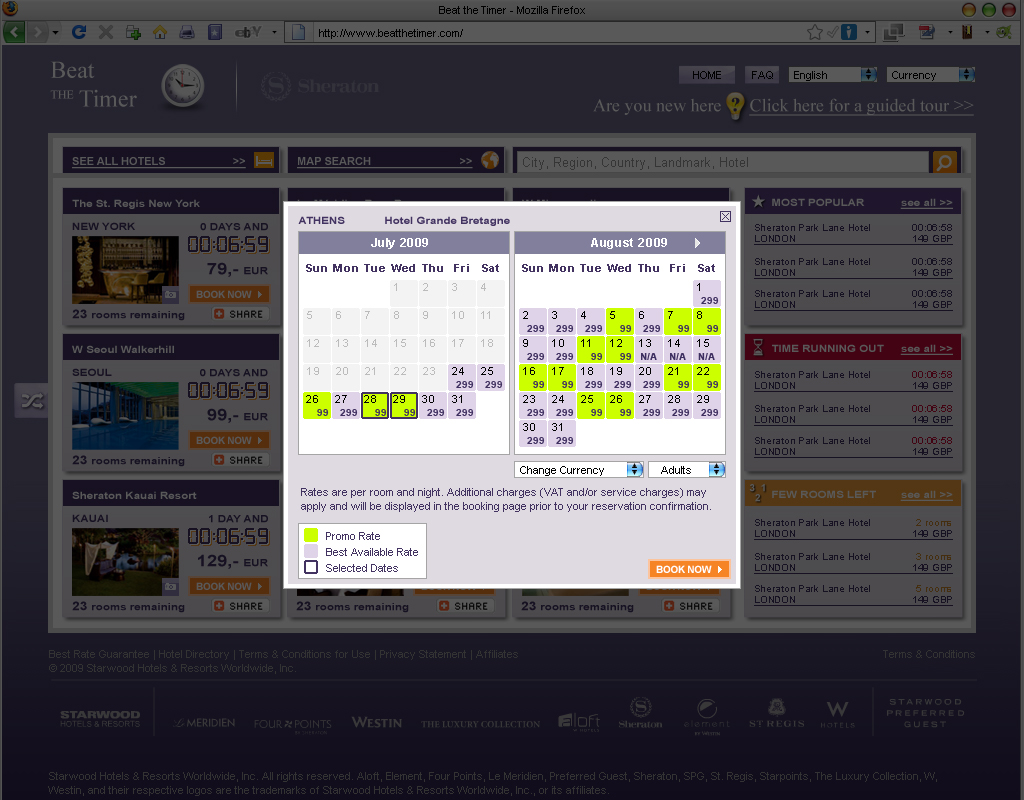1024x800 pixels.
Task: See all Few Rooms Left deals
Action: coord(926,495)
